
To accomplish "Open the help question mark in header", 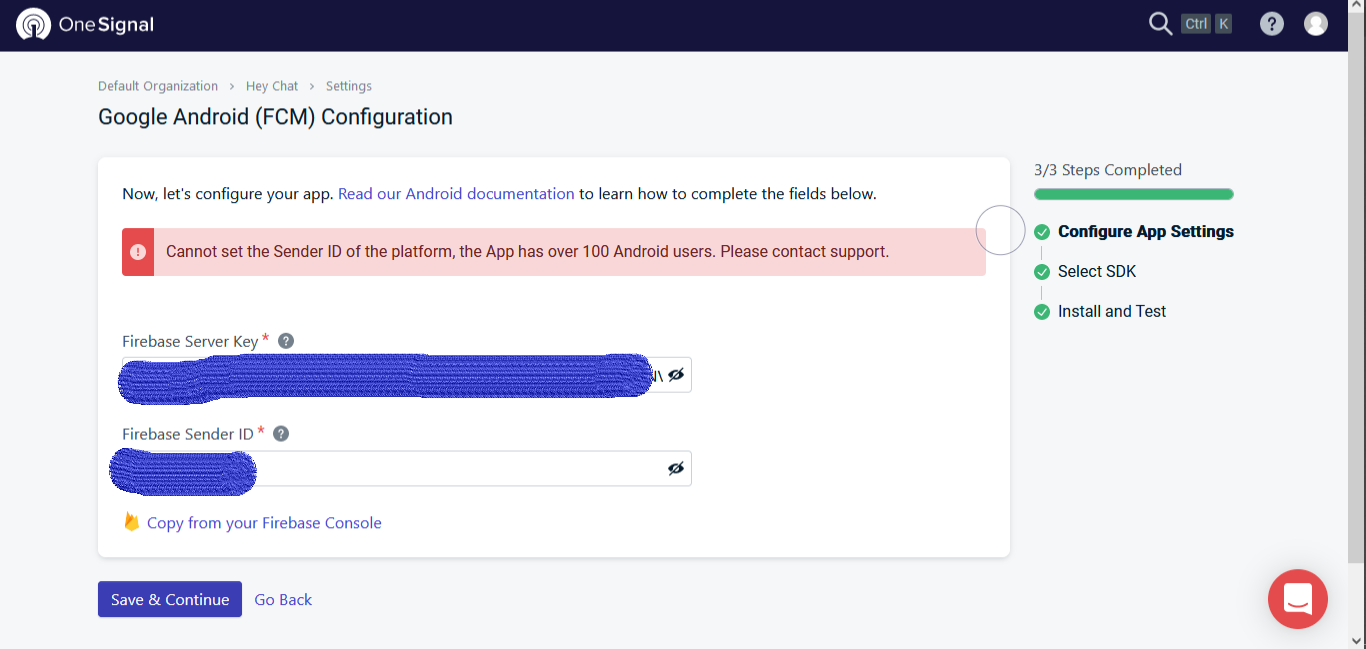I will [1272, 24].
